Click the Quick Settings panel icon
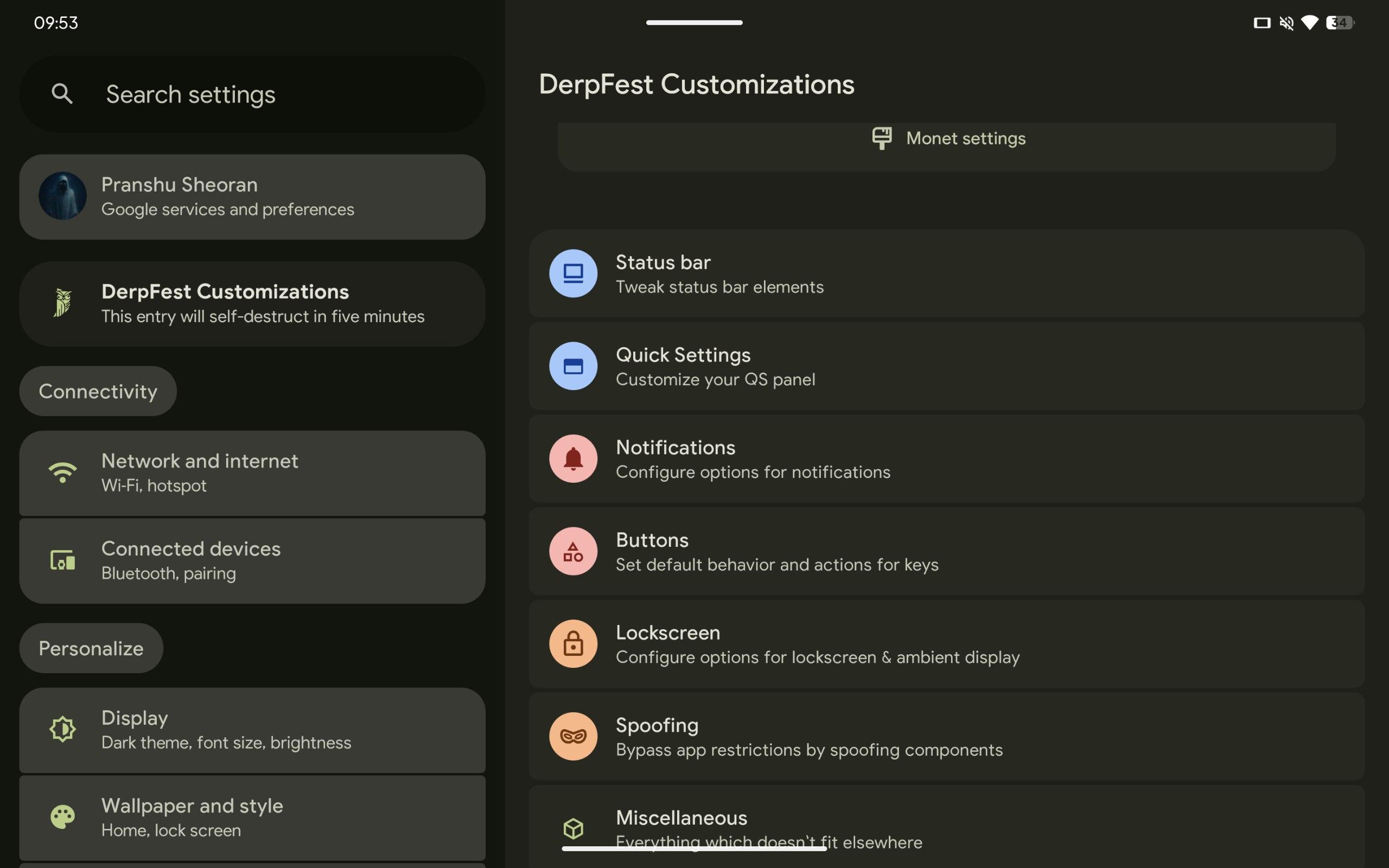 point(573,366)
